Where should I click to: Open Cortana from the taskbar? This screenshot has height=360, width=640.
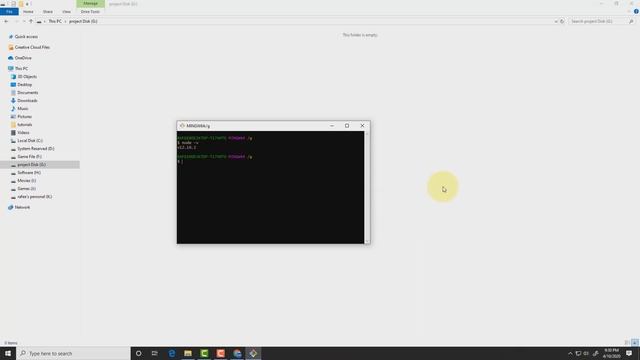[x=139, y=353]
